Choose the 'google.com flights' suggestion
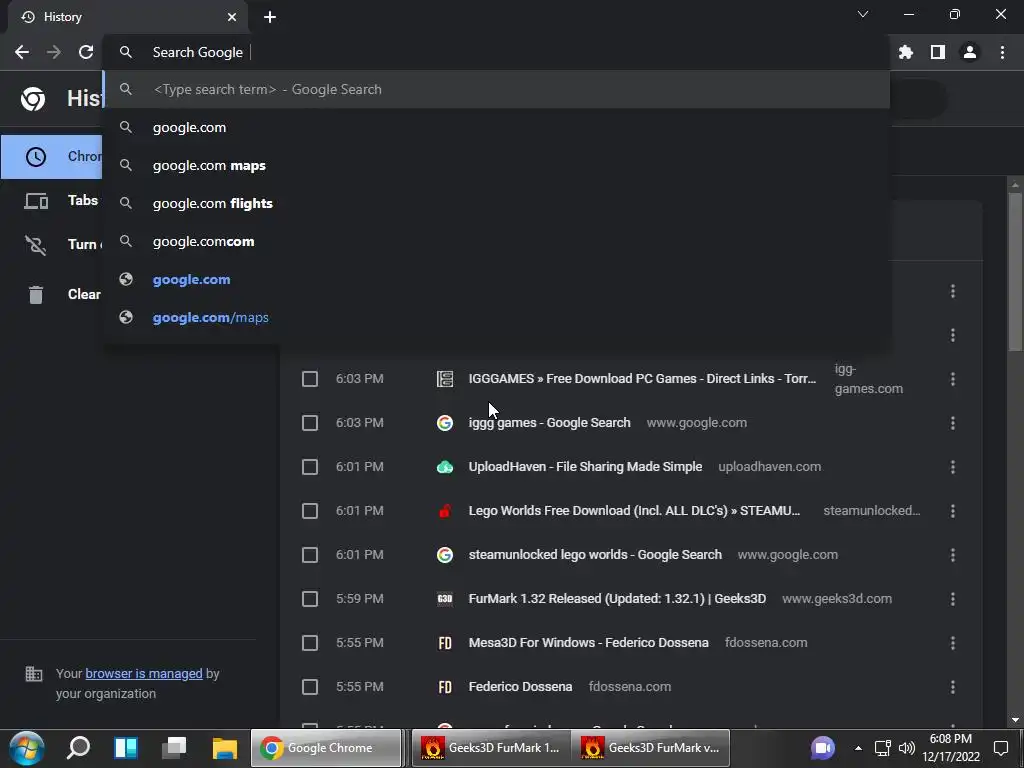 pos(496,203)
